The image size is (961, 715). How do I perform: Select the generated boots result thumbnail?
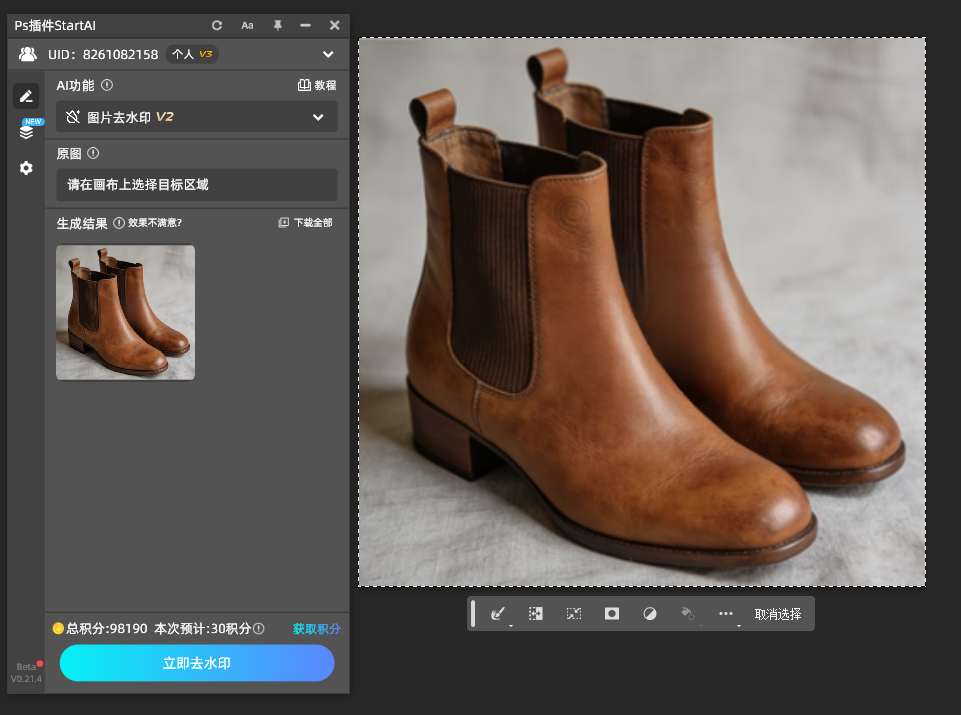125,312
